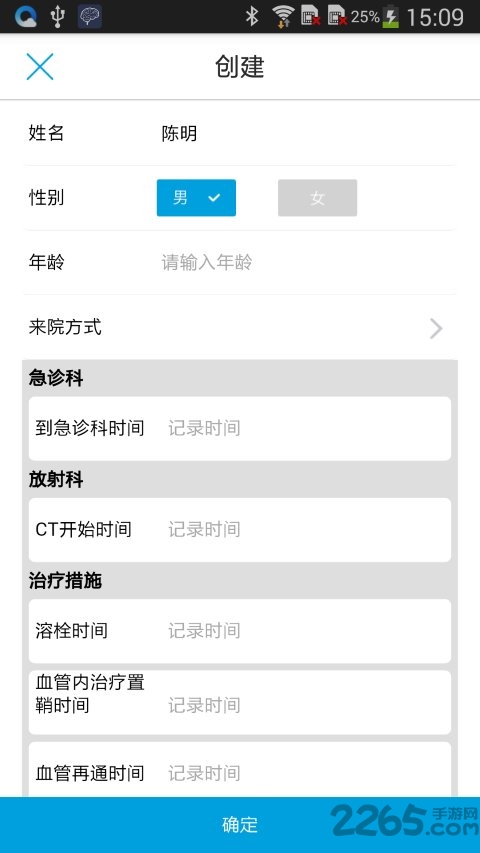Expand 来院方式 options via chevron
The image size is (480, 853).
(x=436, y=329)
